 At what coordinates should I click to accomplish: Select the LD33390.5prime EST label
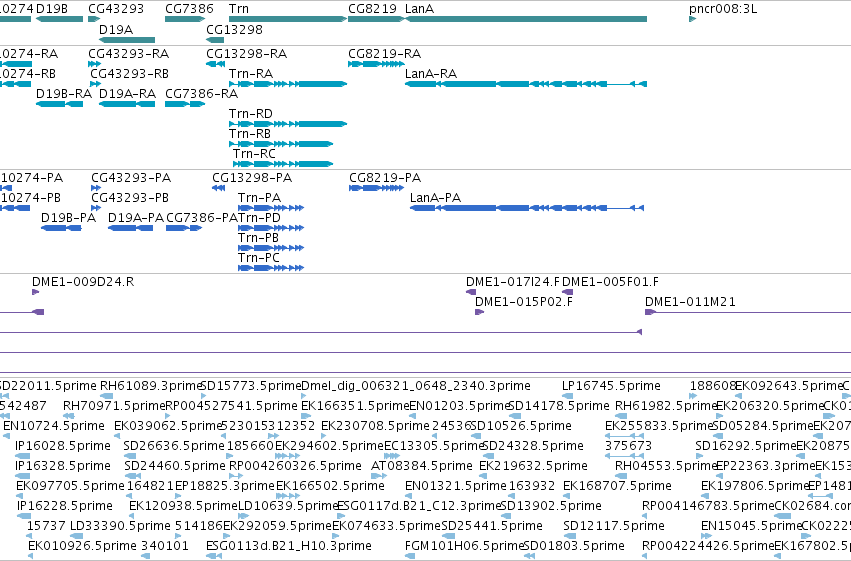[x=120, y=526]
